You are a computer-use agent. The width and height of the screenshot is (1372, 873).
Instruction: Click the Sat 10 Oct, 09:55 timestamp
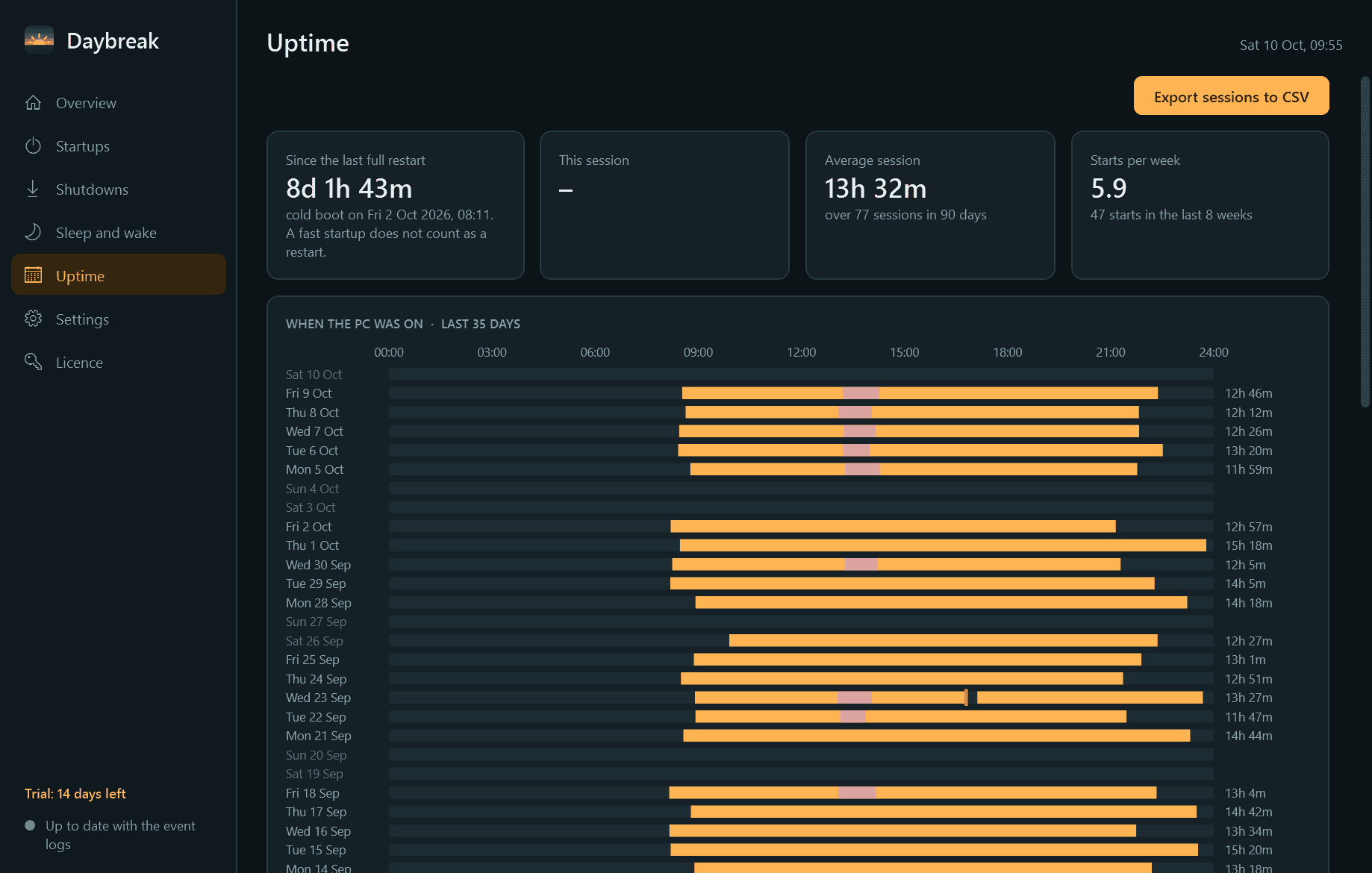[1291, 46]
